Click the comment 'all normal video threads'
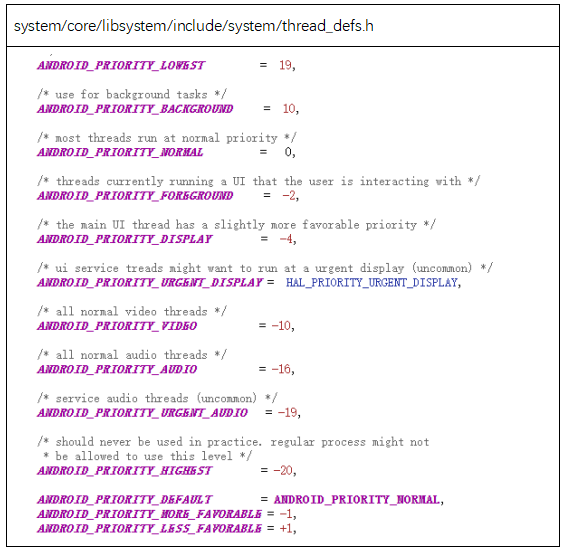 (132, 312)
